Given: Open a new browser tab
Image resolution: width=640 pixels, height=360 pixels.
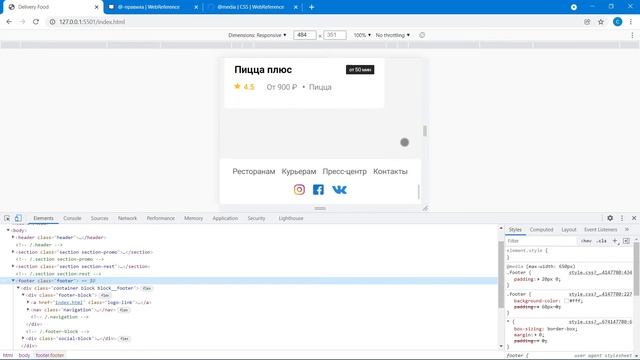Looking at the screenshot, I should pyautogui.click(x=311, y=7).
